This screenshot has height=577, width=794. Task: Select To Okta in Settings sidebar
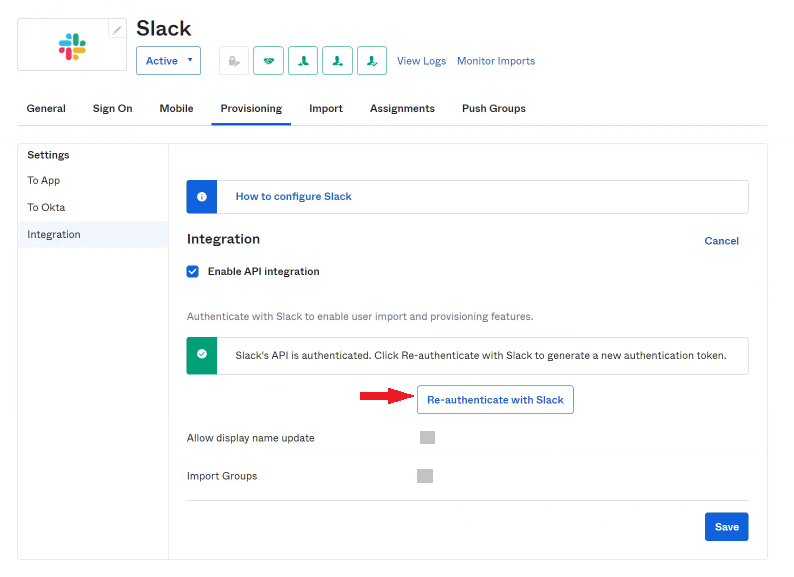click(46, 207)
